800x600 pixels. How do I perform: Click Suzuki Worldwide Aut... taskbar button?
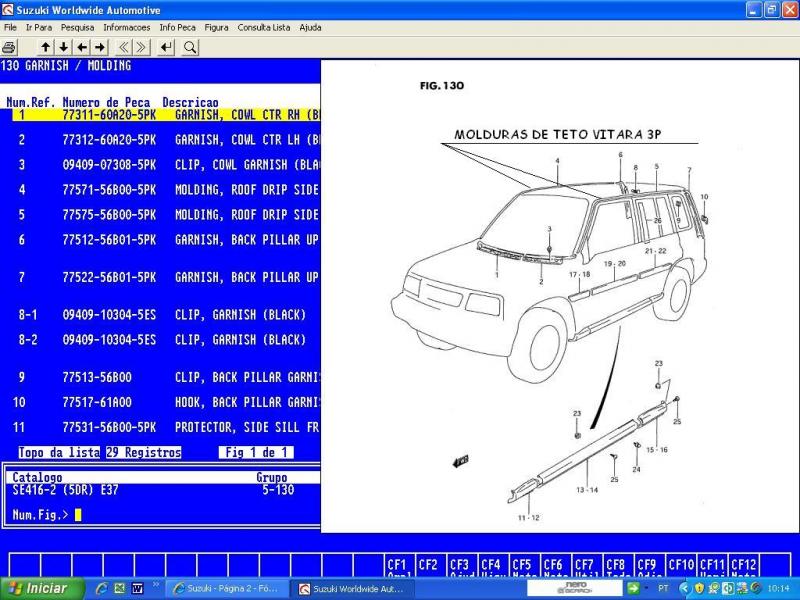[x=352, y=589]
